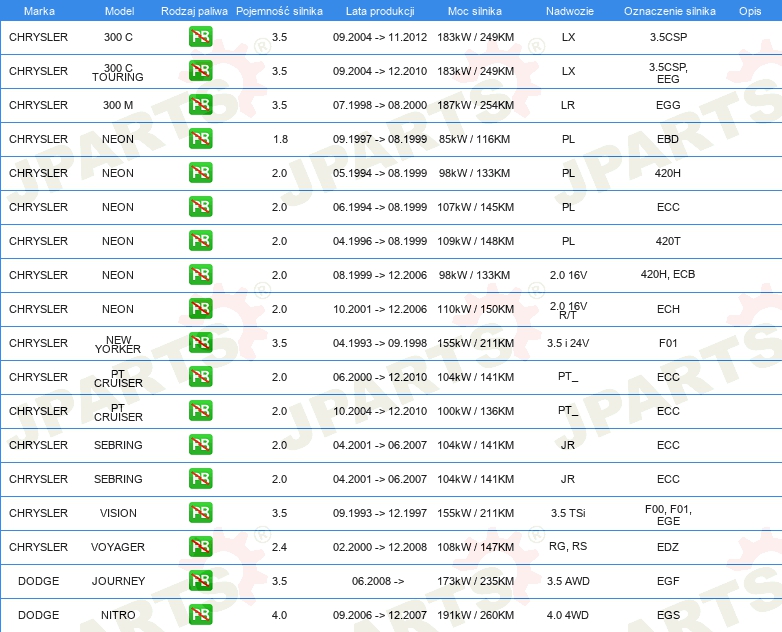Click the Pojemność silnika column header
Image resolution: width=782 pixels, height=632 pixels.
(279, 11)
